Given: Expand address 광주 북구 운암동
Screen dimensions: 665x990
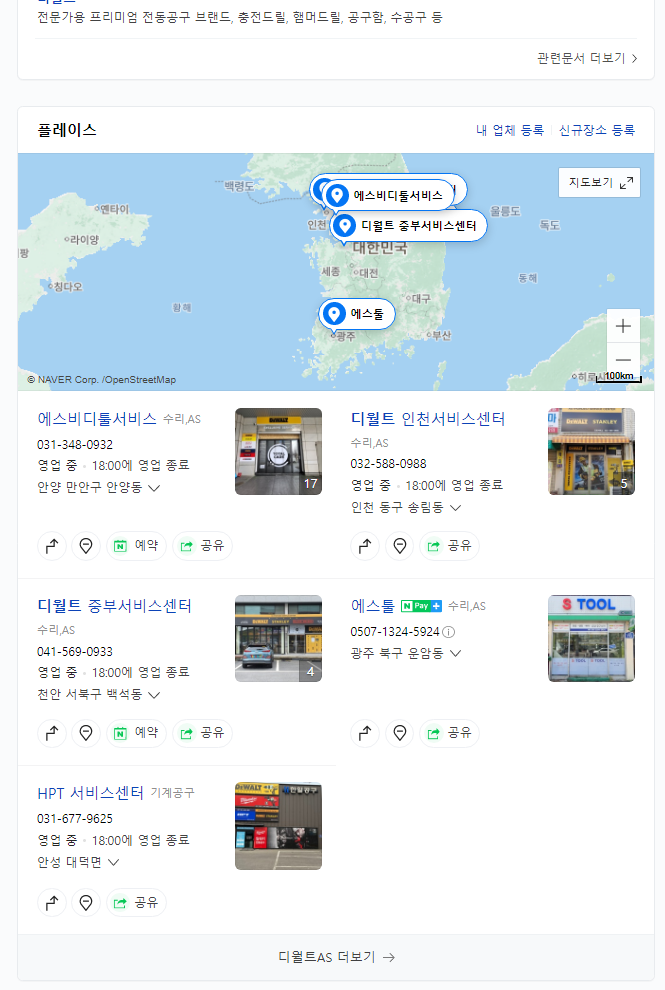Looking at the screenshot, I should (x=455, y=653).
